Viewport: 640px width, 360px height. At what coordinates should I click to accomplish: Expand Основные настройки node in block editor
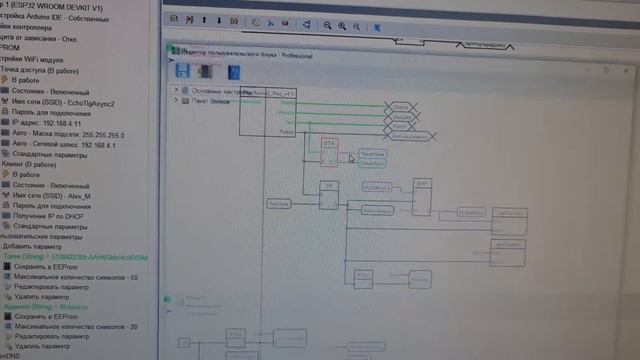[176, 90]
